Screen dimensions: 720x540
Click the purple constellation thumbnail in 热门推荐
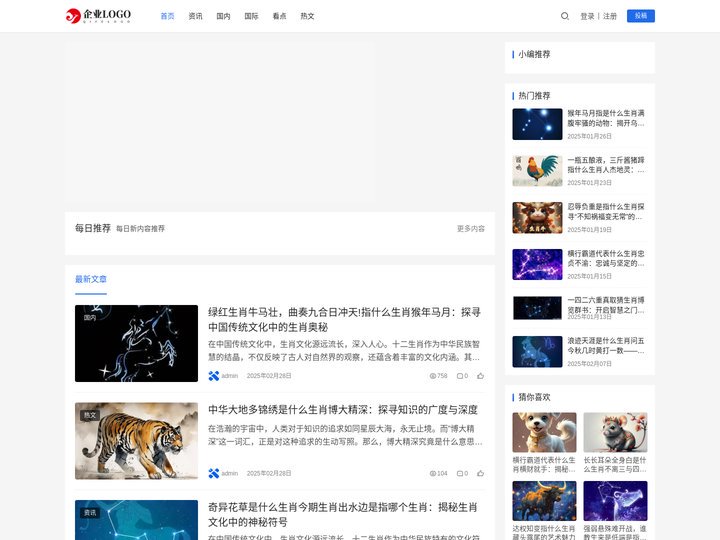coord(537,264)
